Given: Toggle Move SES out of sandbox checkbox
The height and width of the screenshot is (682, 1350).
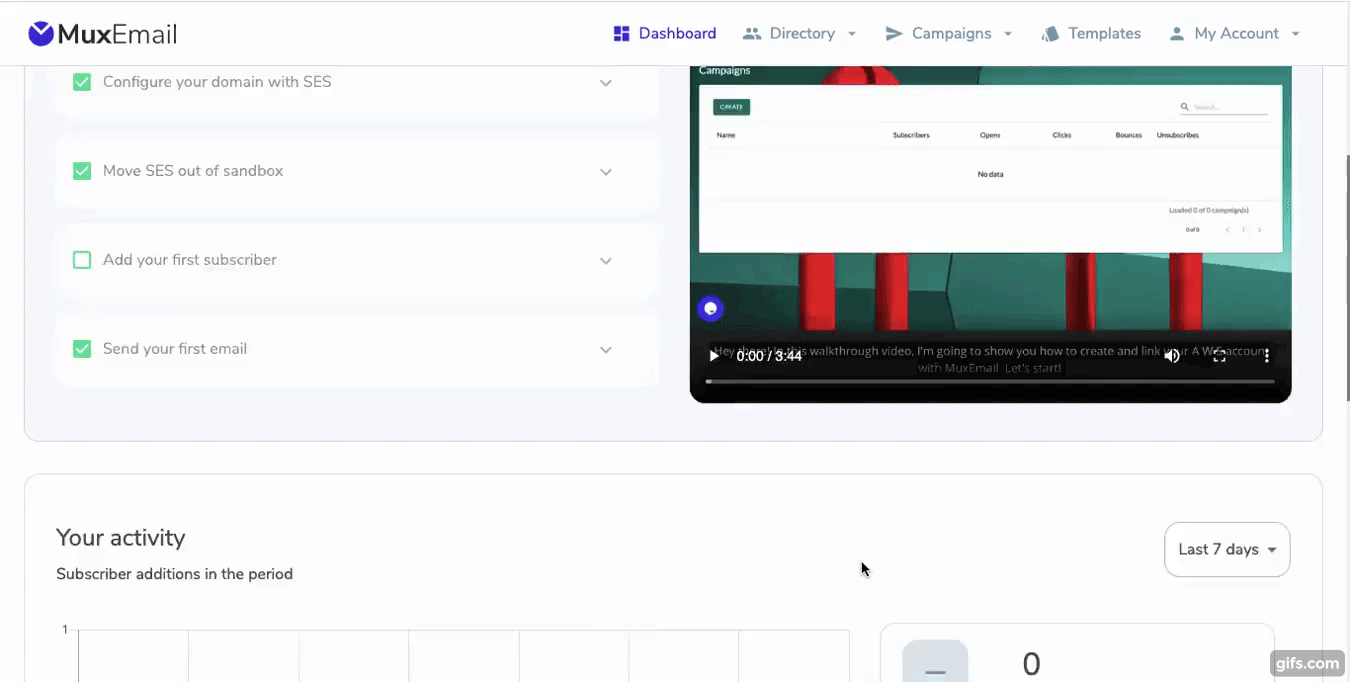Looking at the screenshot, I should 82,171.
